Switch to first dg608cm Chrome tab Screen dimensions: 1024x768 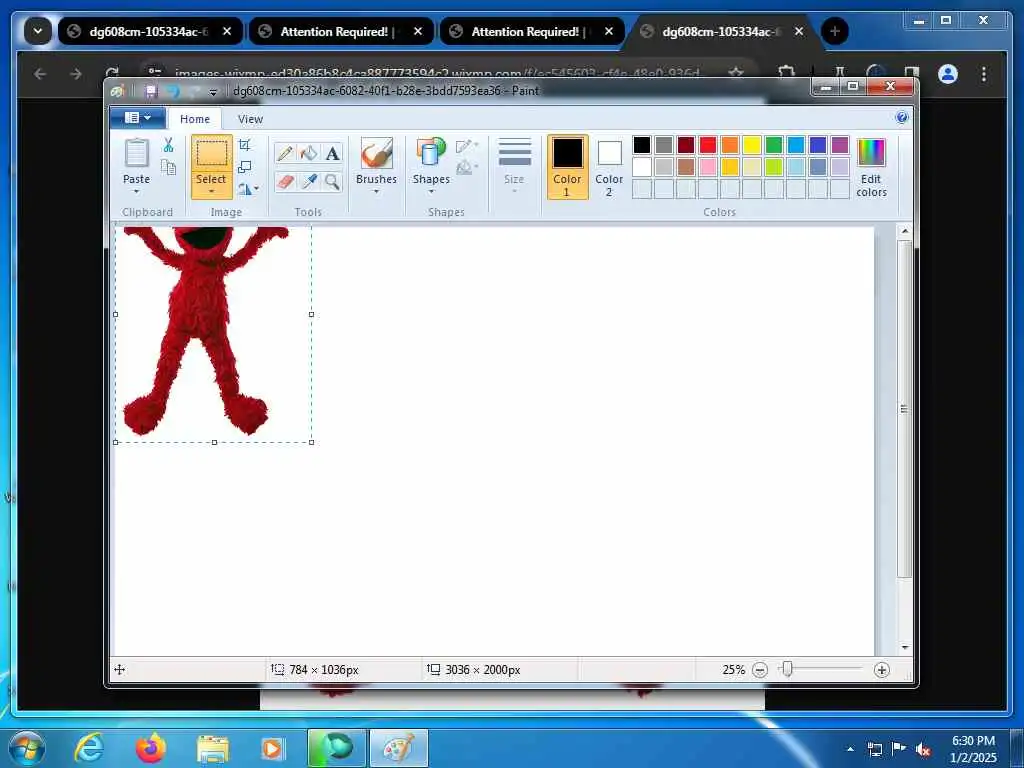tap(150, 31)
